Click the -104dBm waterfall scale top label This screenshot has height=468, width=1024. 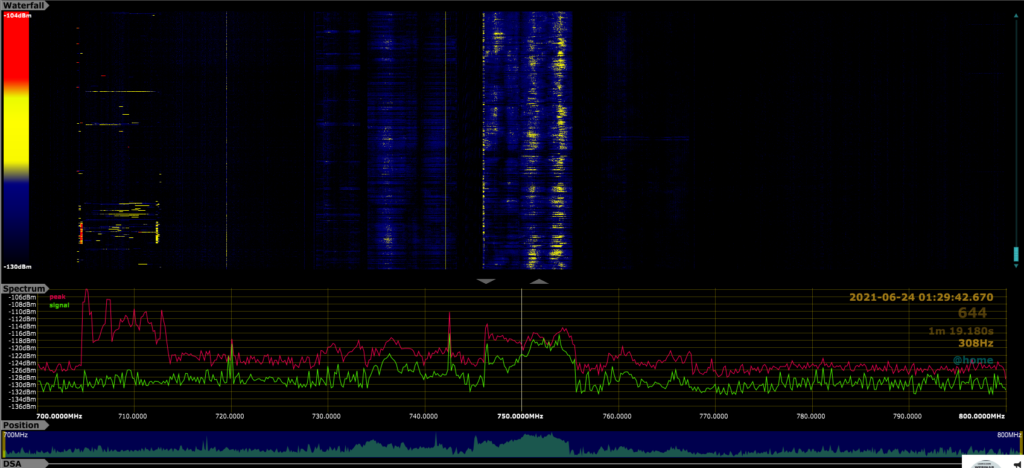pyautogui.click(x=17, y=16)
